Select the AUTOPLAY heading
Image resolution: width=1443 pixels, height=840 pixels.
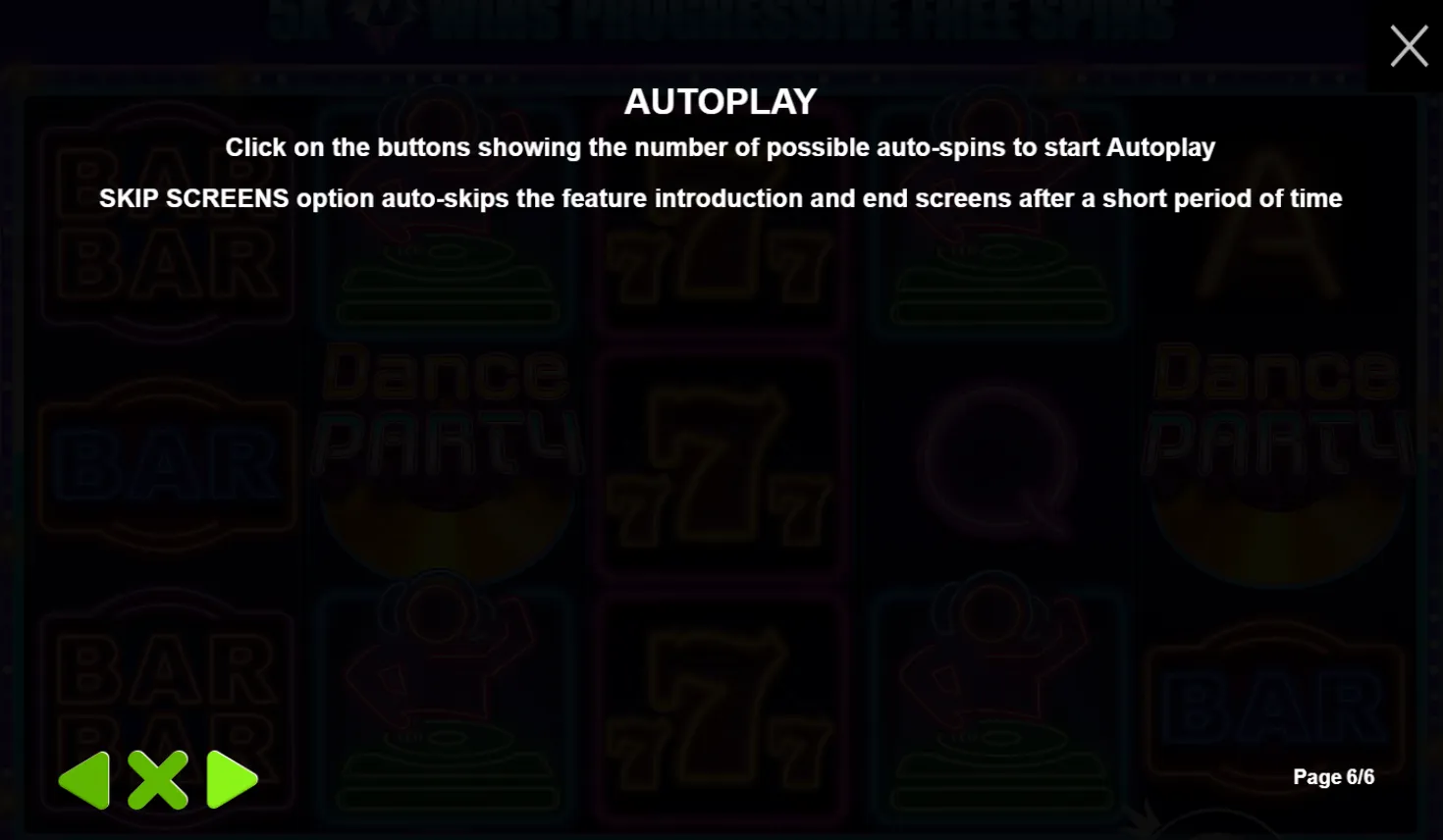721,101
